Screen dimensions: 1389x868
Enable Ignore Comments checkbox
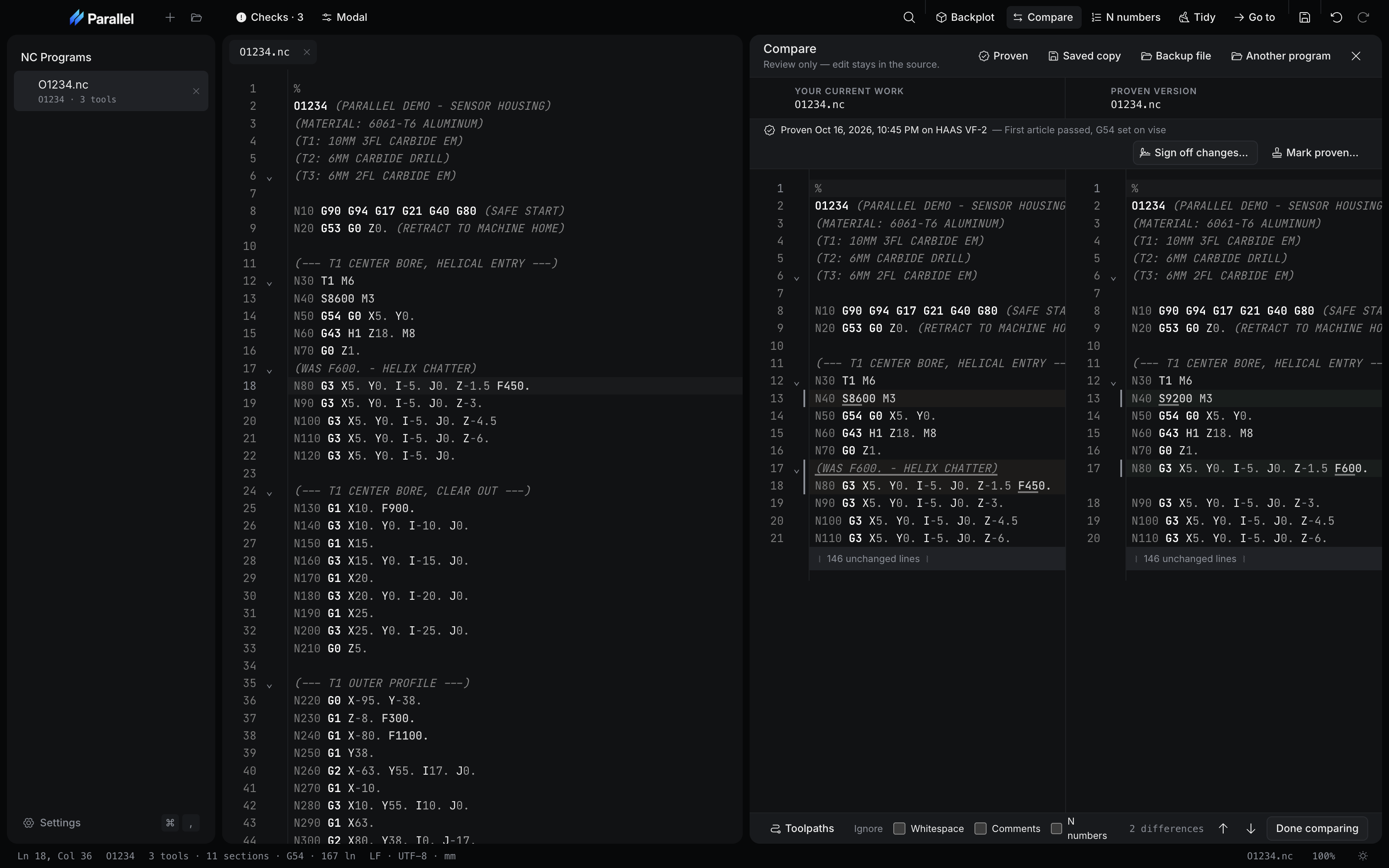(981, 829)
